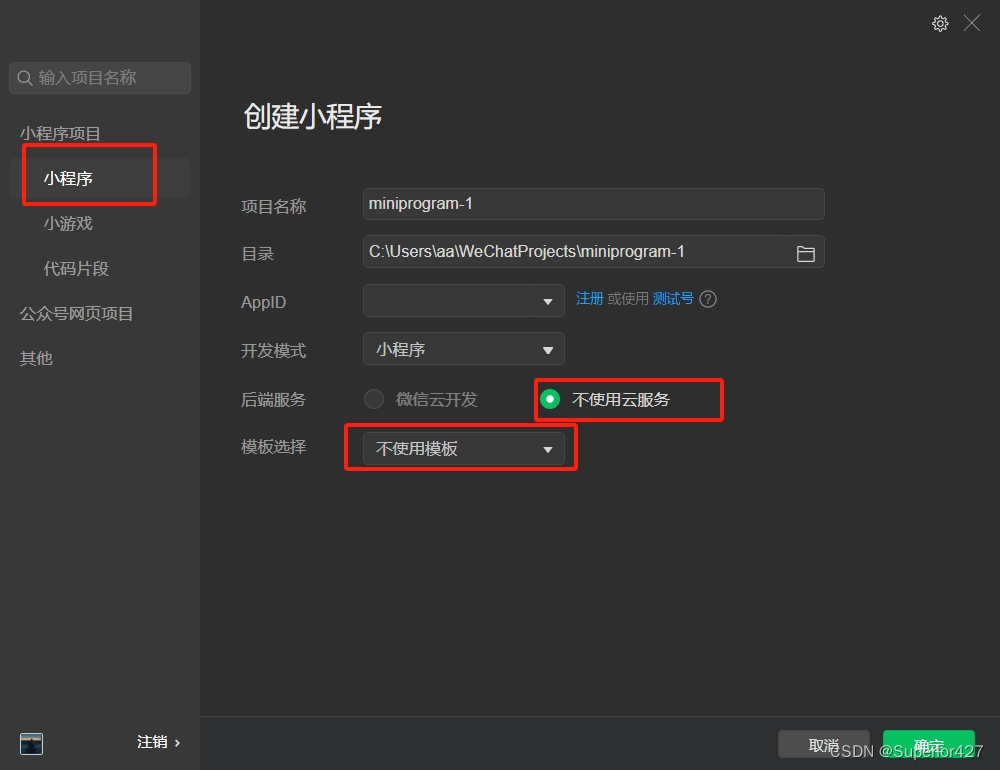Click the 注册 link

click(x=589, y=299)
